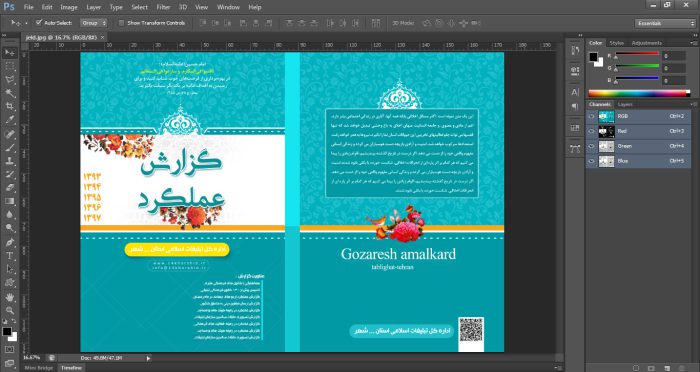Open the Image menu
The width and height of the screenshot is (700, 372).
[69, 7]
